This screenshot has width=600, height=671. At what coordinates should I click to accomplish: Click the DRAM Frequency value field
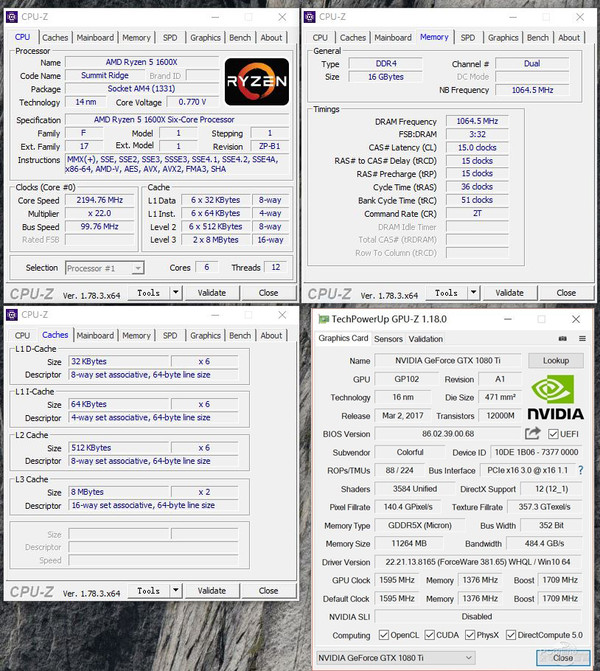click(477, 122)
